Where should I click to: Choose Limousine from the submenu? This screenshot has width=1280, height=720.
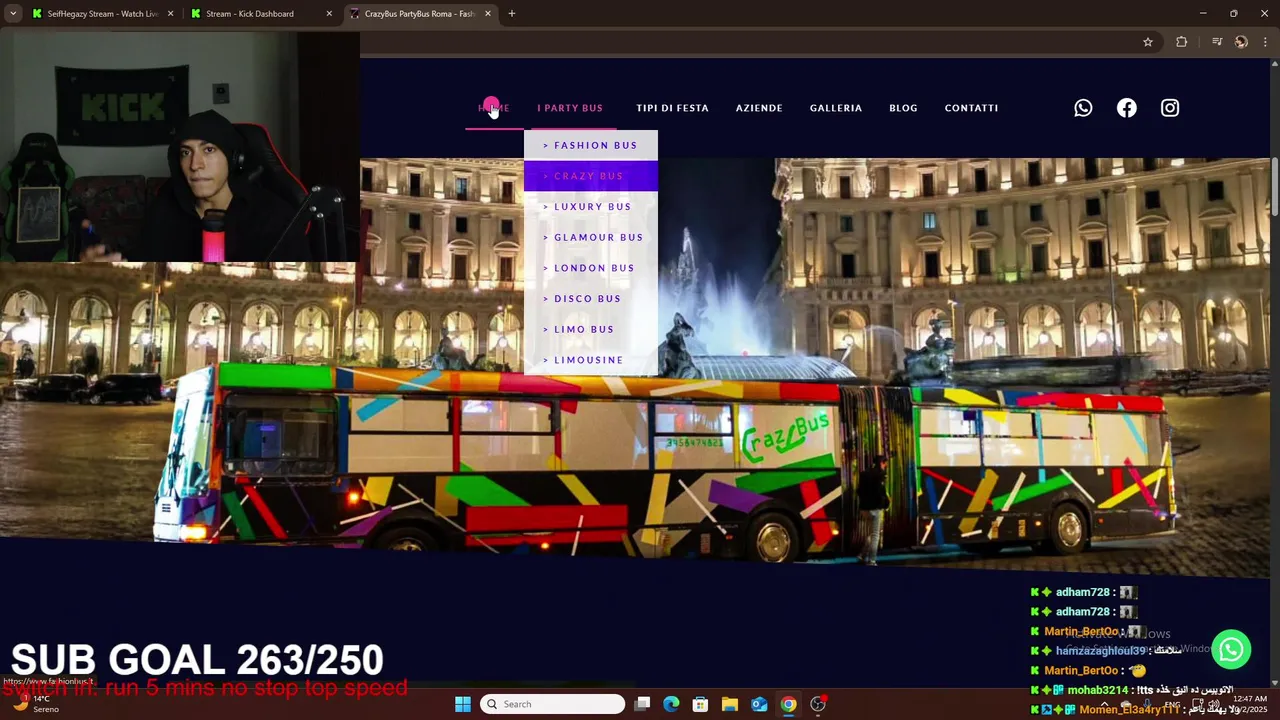(591, 360)
